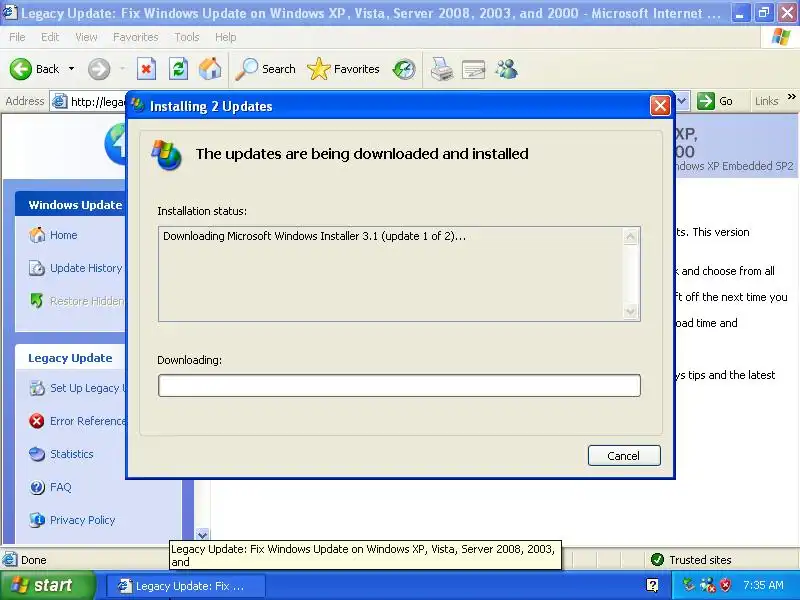This screenshot has width=800, height=600.
Task: Click the Refresh page icon
Action: 179,69
